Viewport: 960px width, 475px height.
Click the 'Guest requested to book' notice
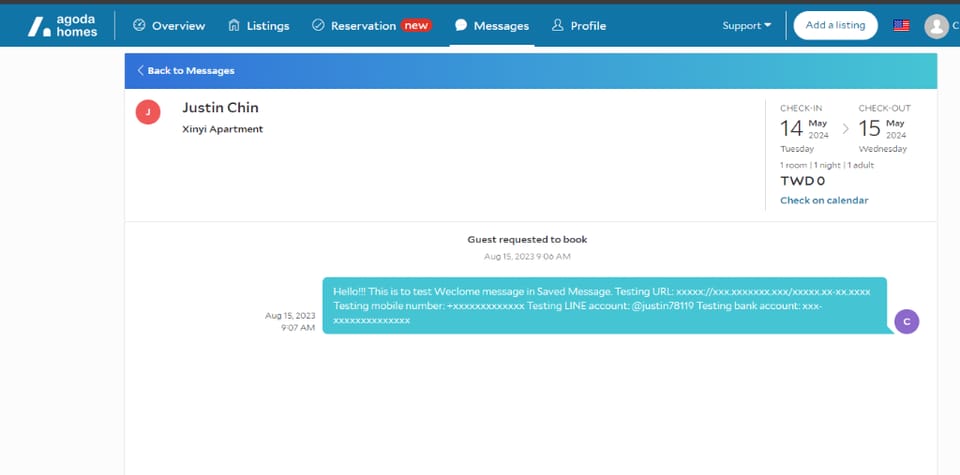[x=527, y=239]
